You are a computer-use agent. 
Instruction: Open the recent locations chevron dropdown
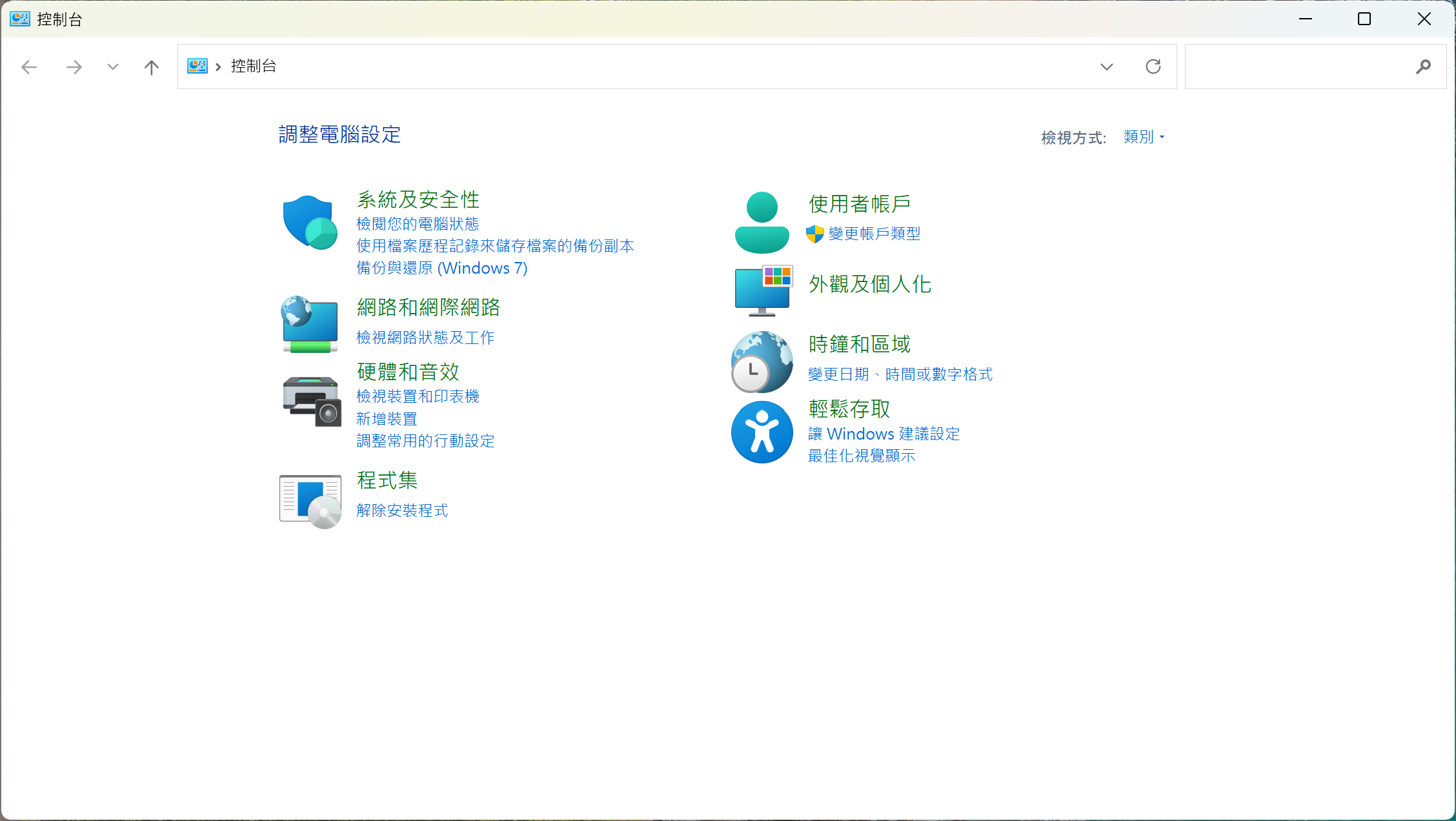click(113, 66)
